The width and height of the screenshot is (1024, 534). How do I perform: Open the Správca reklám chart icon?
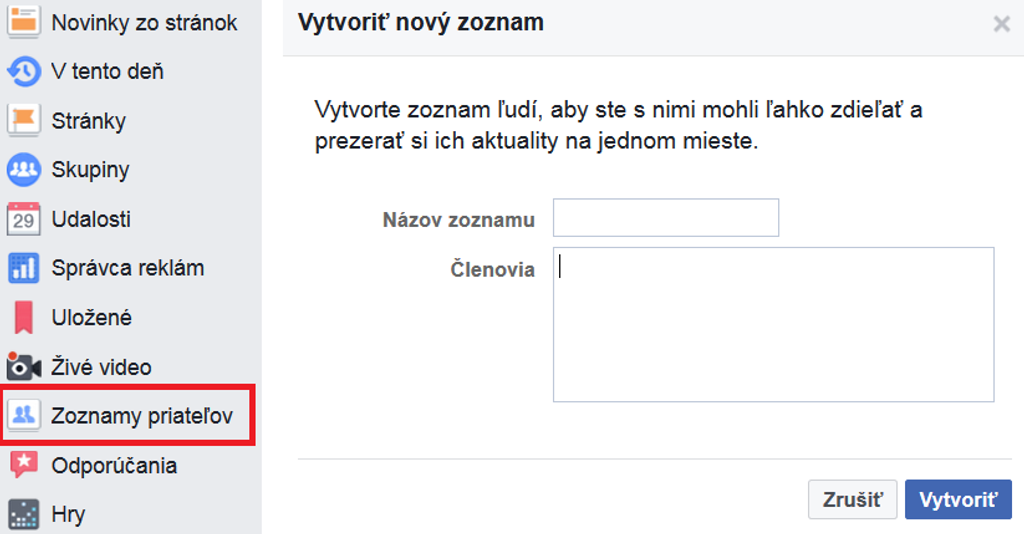(23, 268)
